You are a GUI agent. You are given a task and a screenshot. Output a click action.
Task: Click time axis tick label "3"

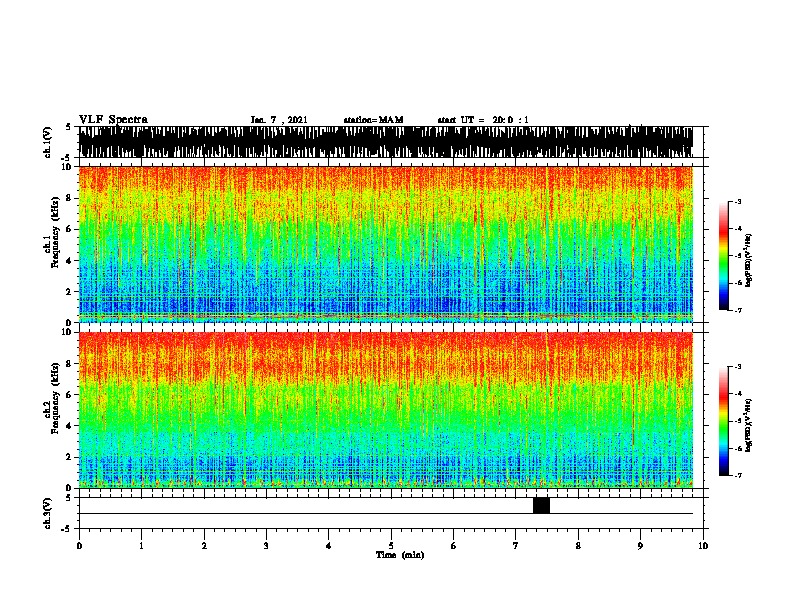(x=266, y=545)
